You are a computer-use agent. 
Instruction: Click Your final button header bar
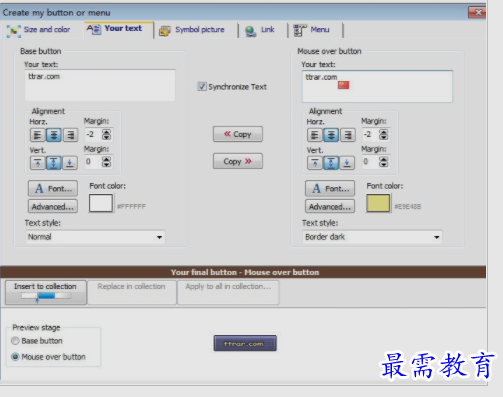tap(243, 272)
